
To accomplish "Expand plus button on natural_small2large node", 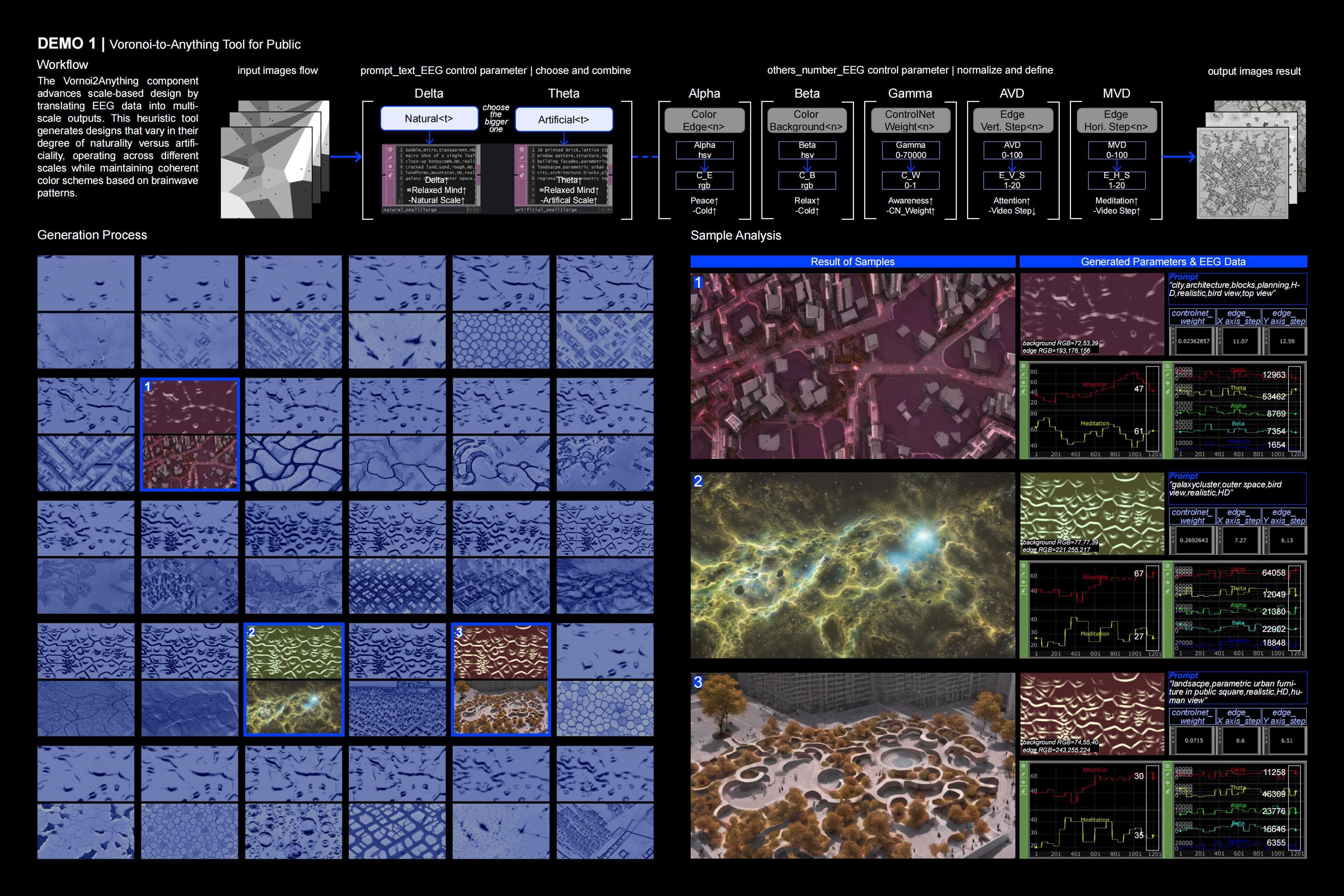I will (x=478, y=210).
